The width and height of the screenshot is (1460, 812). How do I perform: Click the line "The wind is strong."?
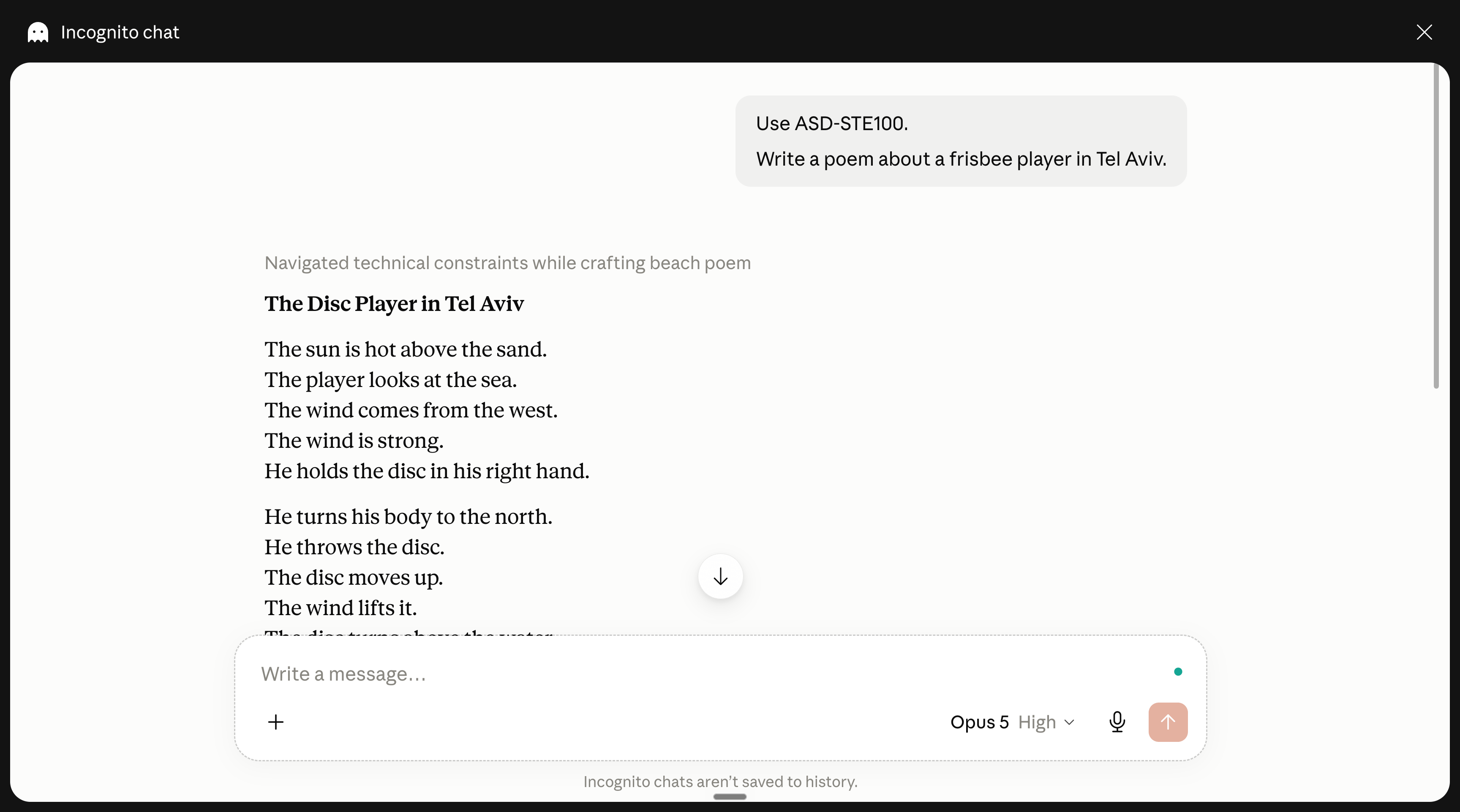click(x=354, y=441)
